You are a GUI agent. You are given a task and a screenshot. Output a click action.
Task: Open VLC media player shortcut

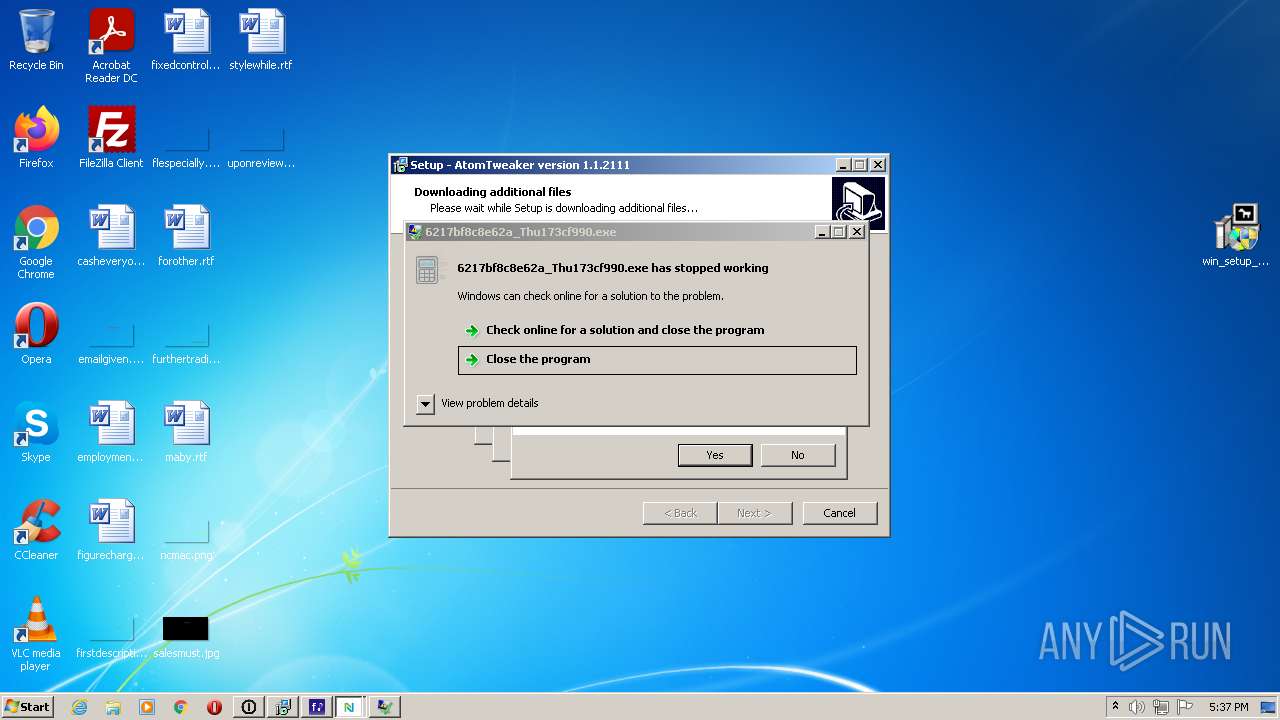(x=36, y=634)
